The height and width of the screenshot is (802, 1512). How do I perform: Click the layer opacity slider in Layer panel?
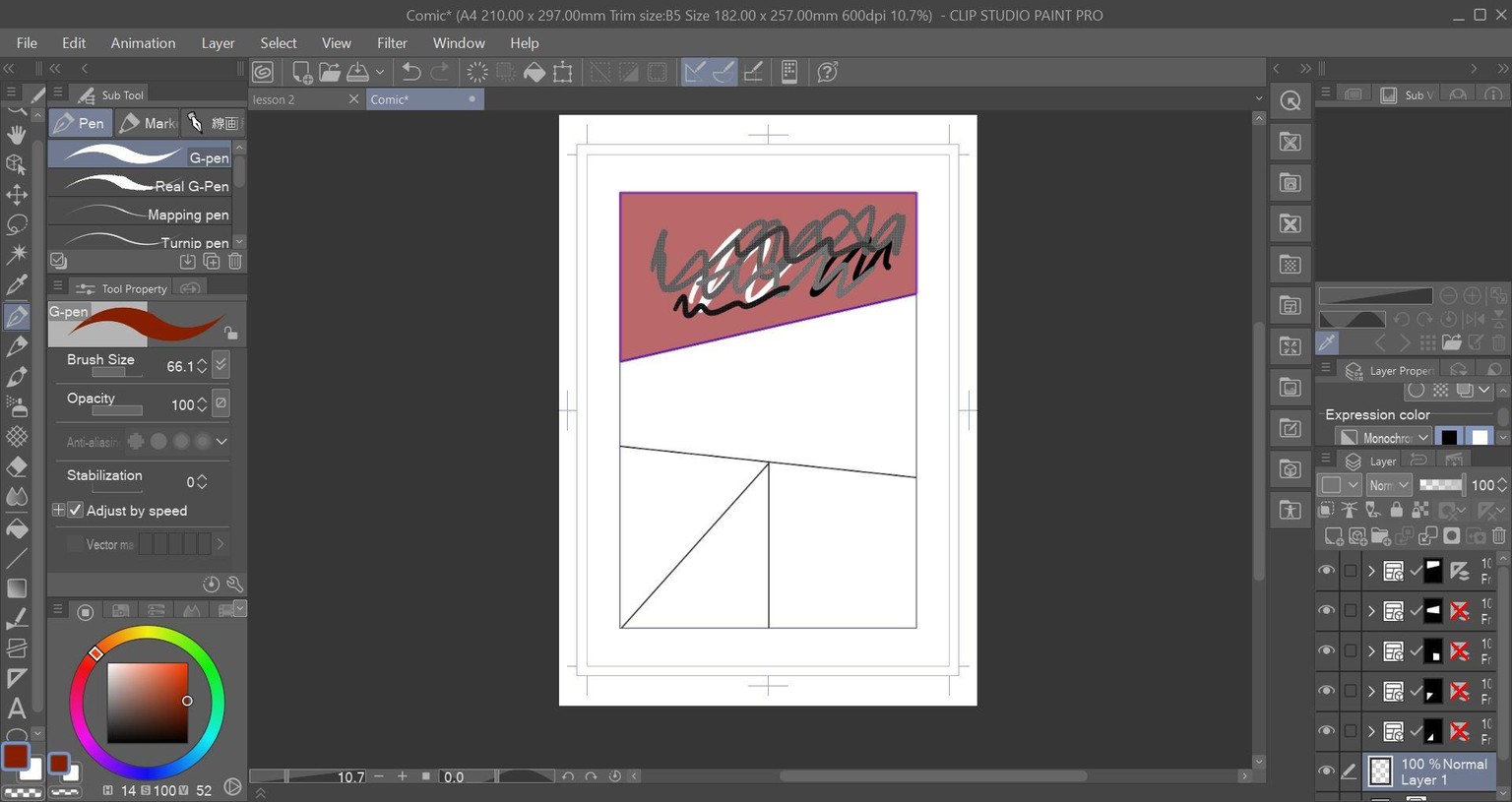pyautogui.click(x=1441, y=485)
